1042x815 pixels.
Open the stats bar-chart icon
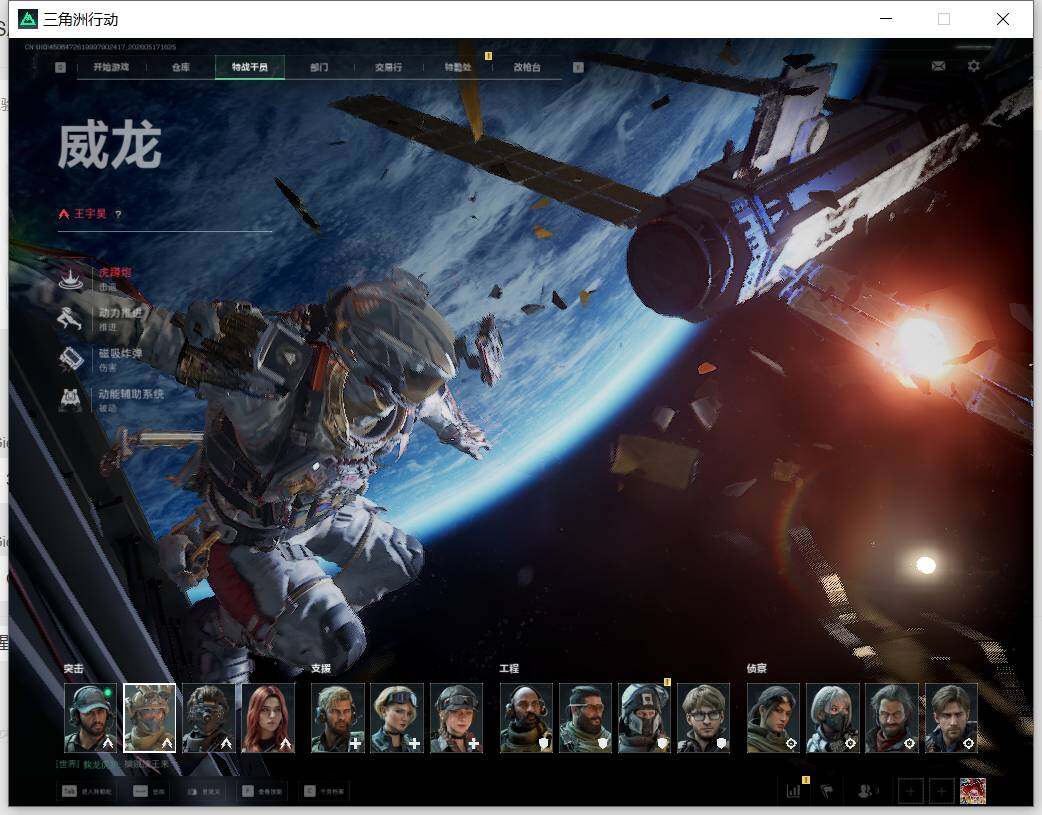(x=794, y=791)
